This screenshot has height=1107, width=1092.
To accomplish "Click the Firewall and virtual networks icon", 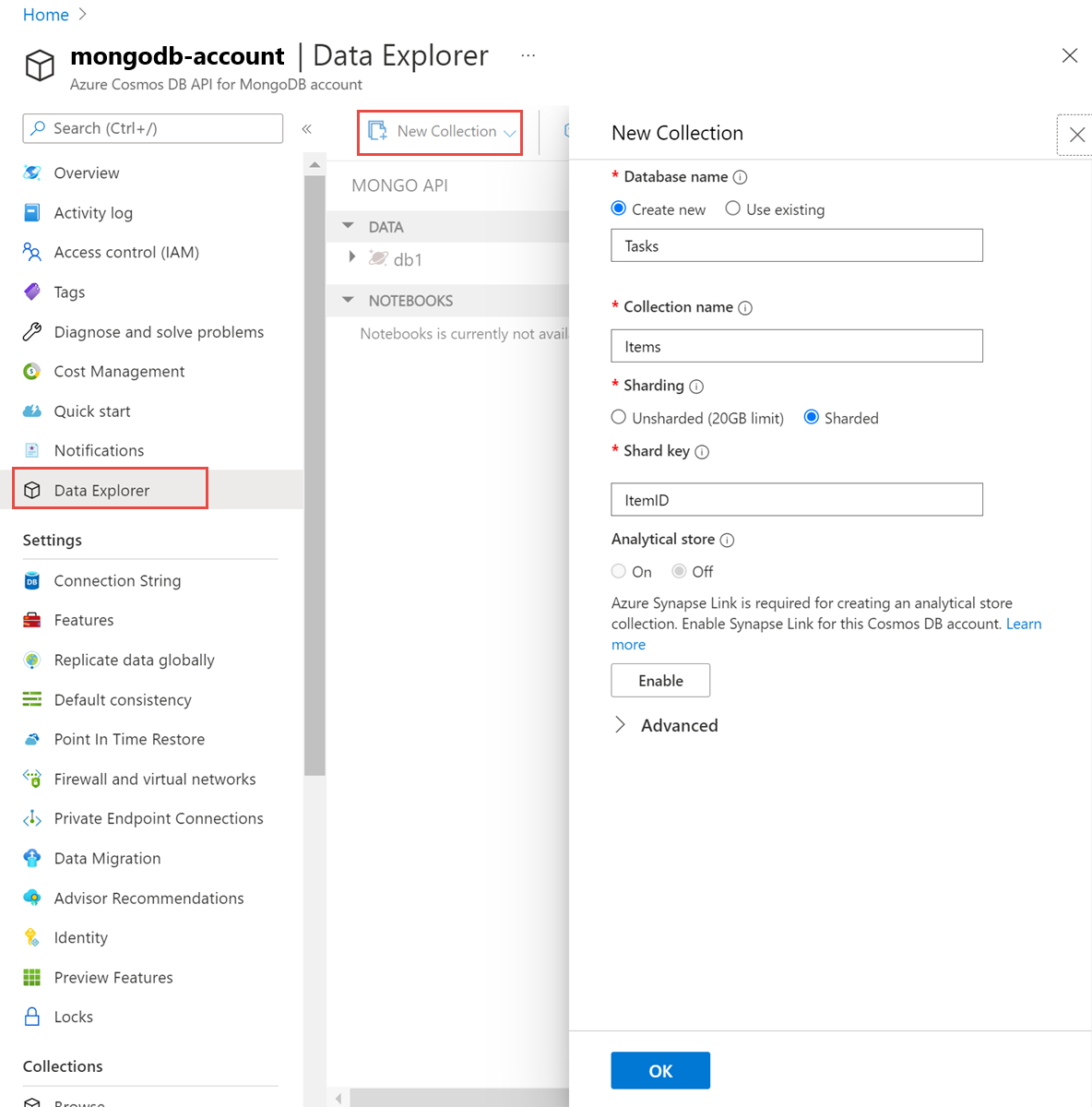I will 32,779.
